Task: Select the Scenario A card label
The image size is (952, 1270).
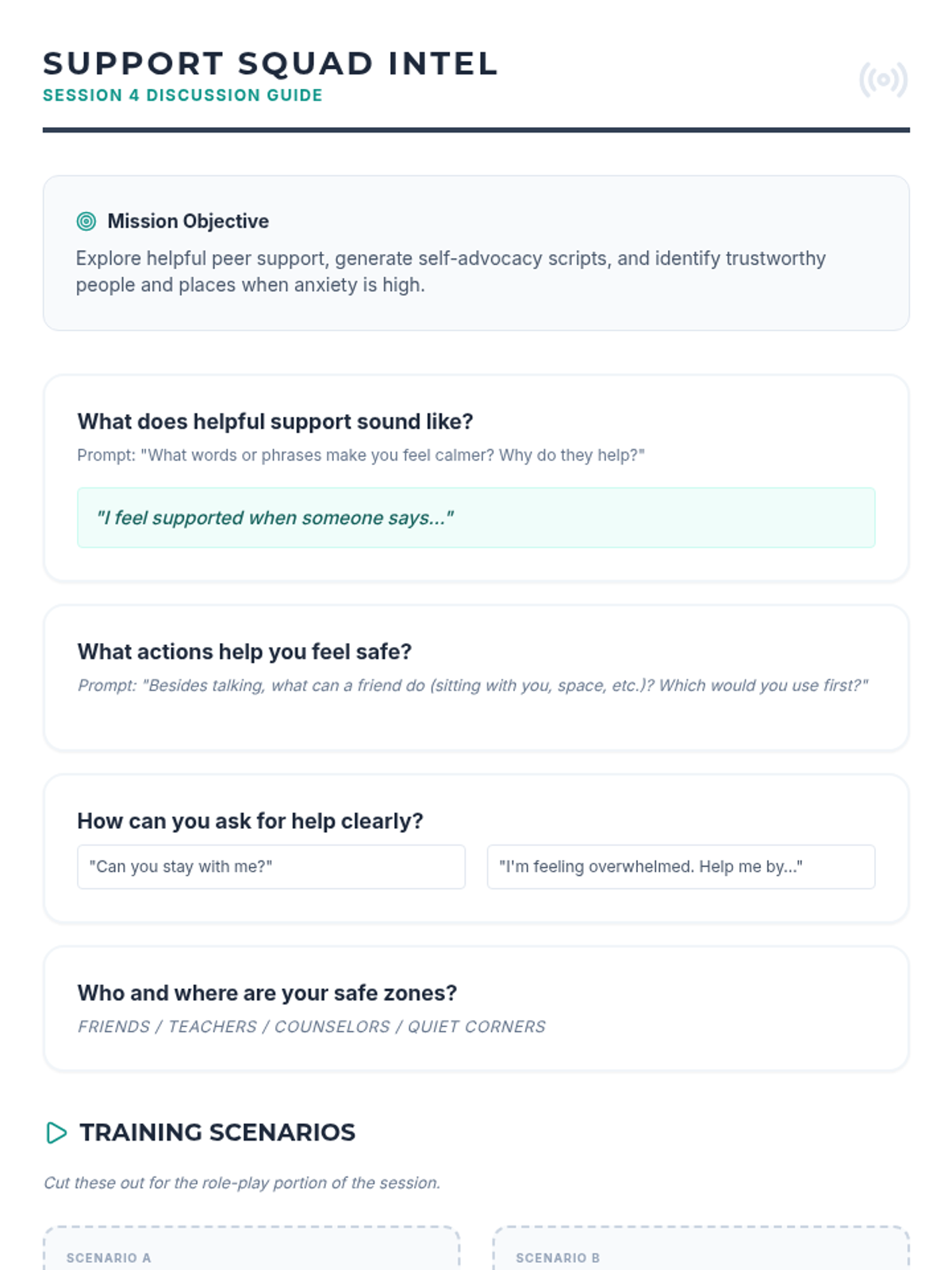Action: (x=109, y=1258)
